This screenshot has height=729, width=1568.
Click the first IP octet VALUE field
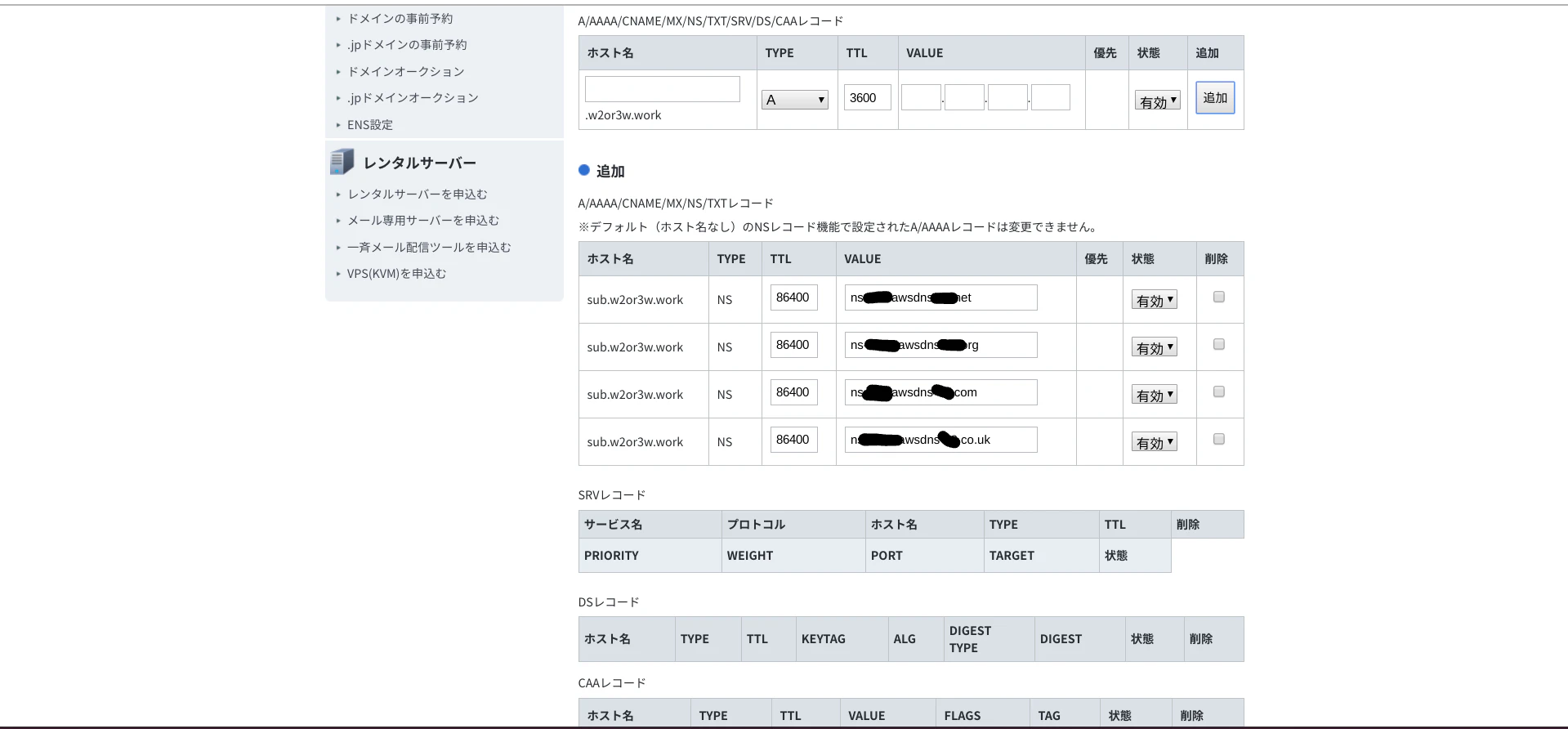[921, 97]
